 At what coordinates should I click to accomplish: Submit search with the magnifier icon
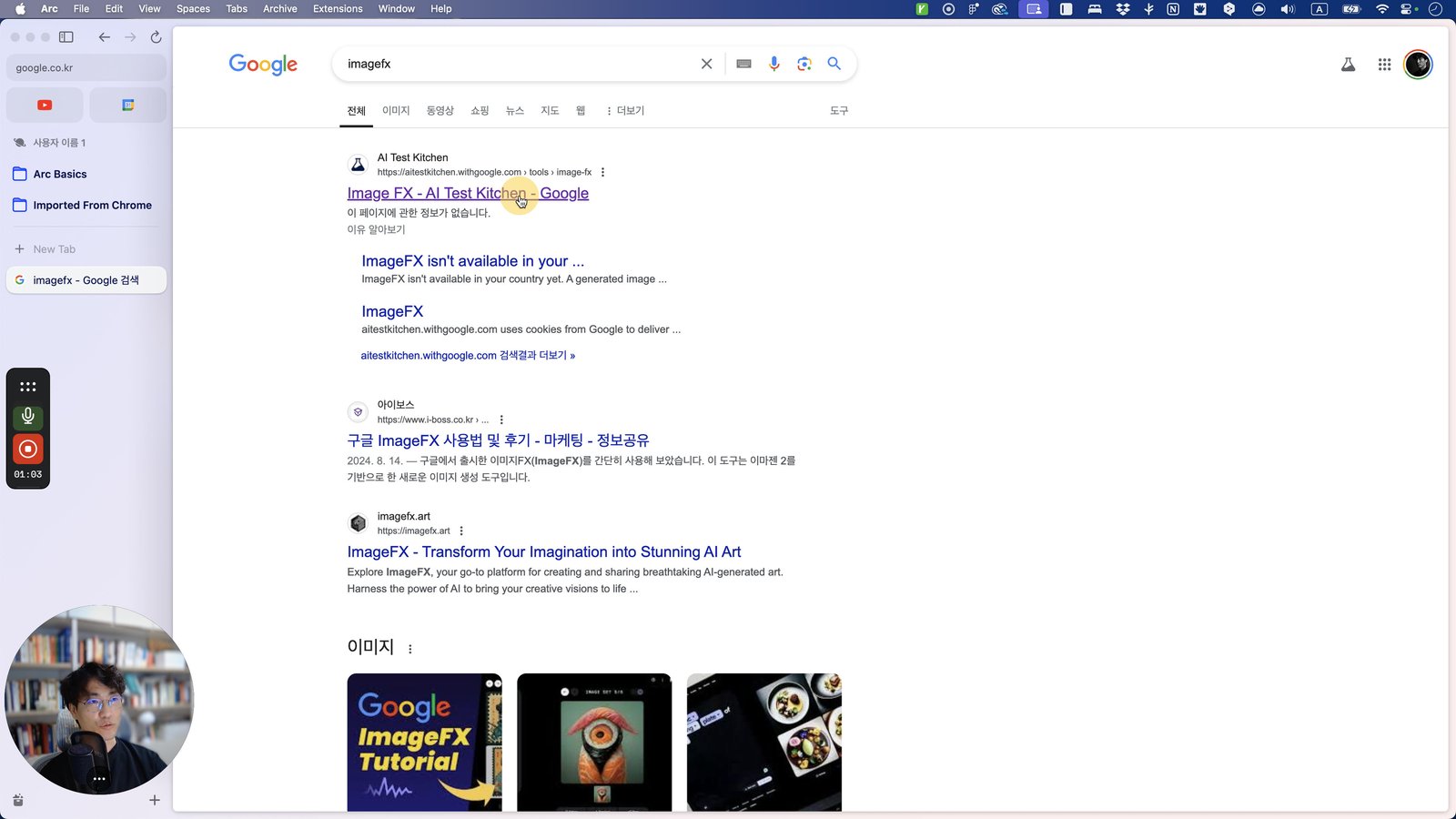(834, 64)
